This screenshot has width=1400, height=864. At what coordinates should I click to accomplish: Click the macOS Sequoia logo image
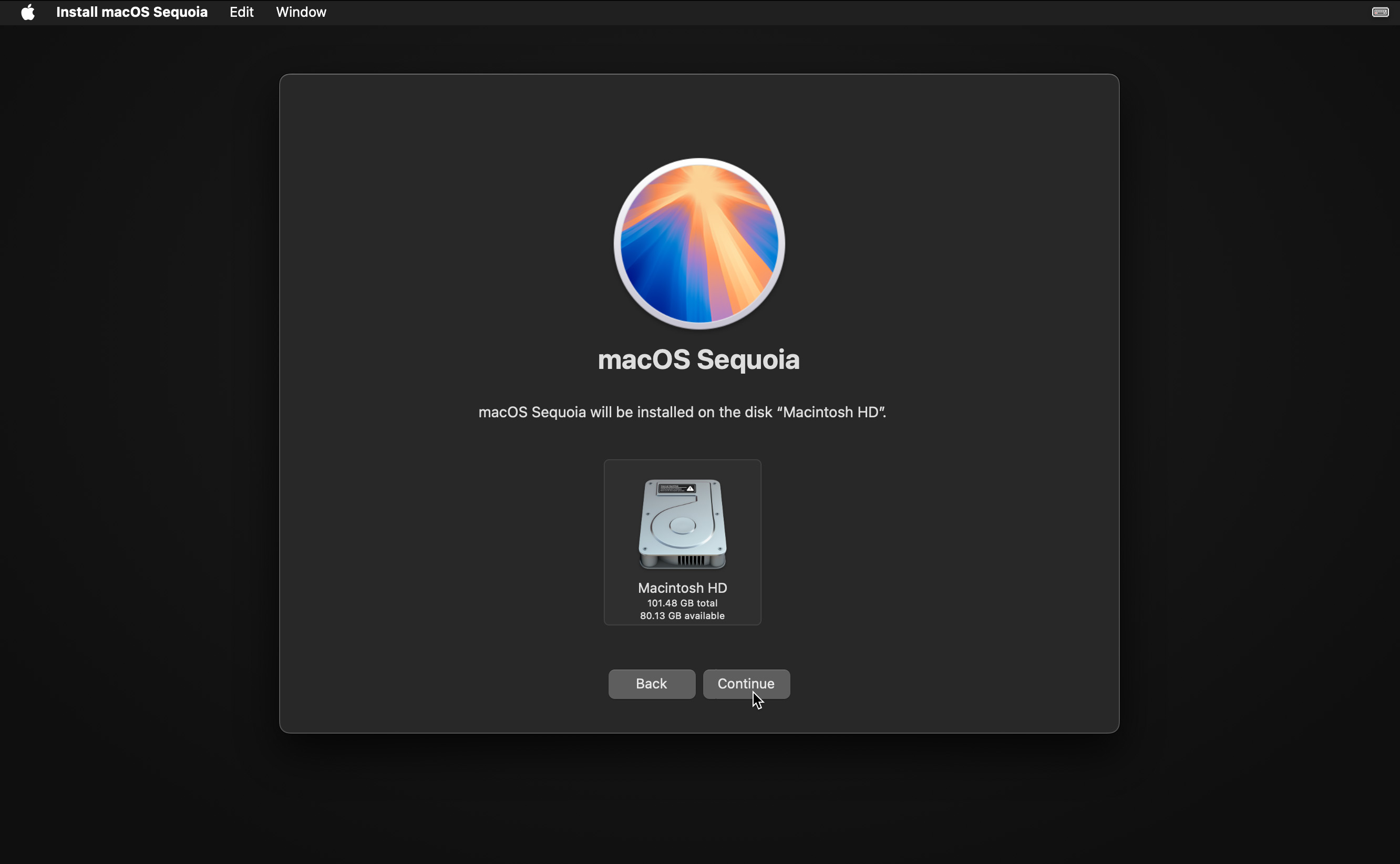[699, 244]
